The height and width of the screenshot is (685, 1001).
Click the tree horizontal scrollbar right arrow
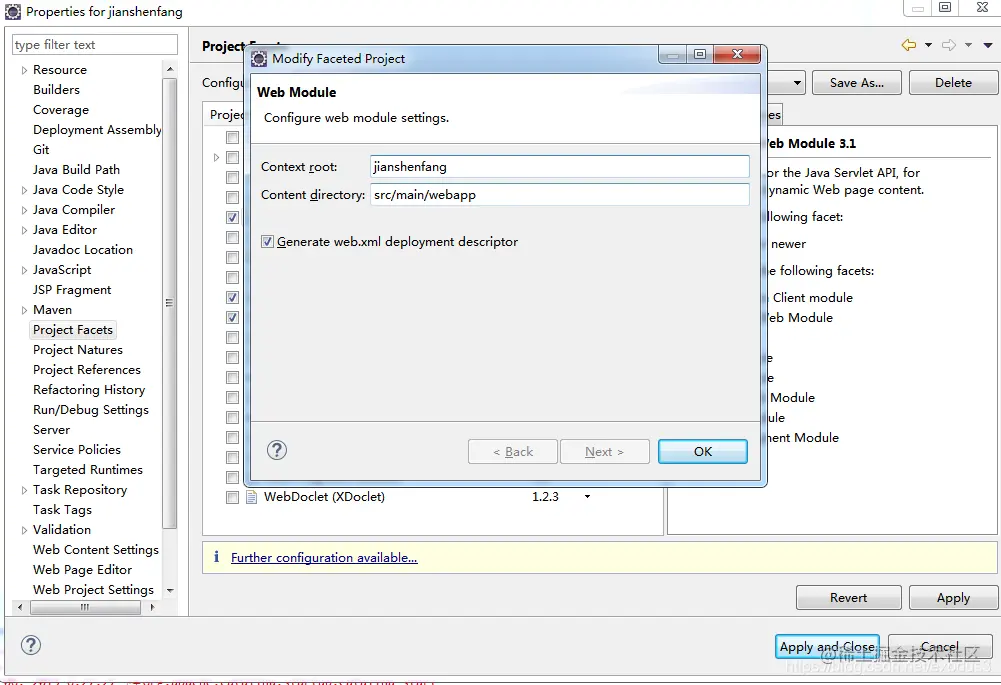(152, 607)
